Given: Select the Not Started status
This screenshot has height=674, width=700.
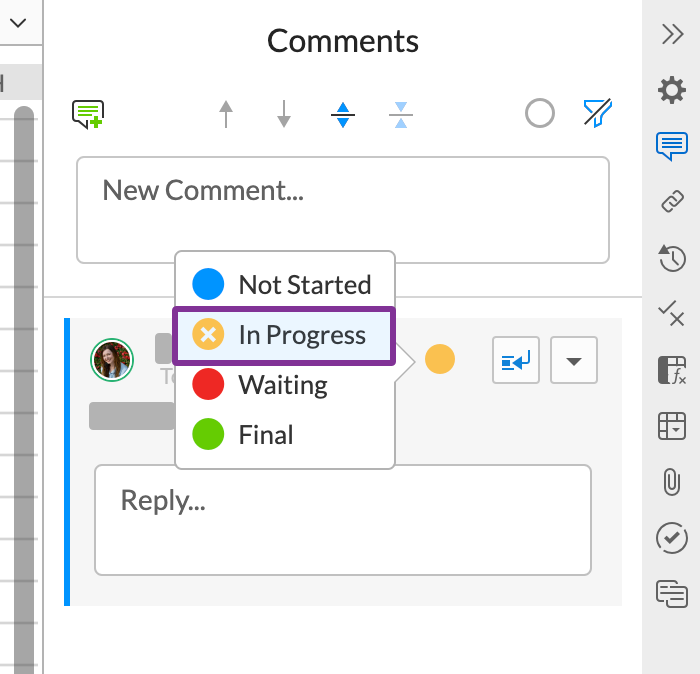Looking at the screenshot, I should 285,285.
